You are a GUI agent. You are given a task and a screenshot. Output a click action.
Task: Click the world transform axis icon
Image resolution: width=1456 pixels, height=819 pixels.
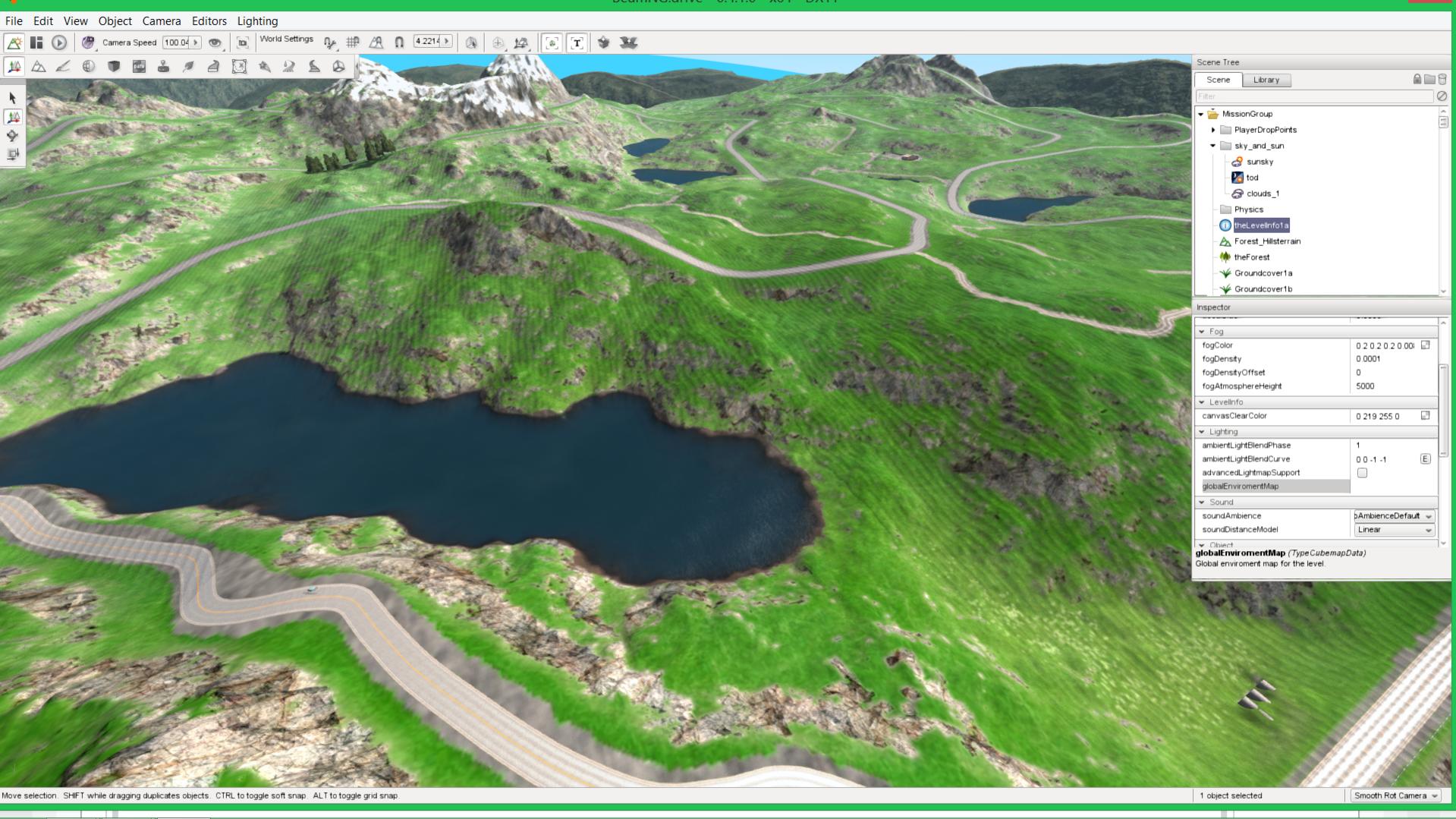tap(520, 43)
